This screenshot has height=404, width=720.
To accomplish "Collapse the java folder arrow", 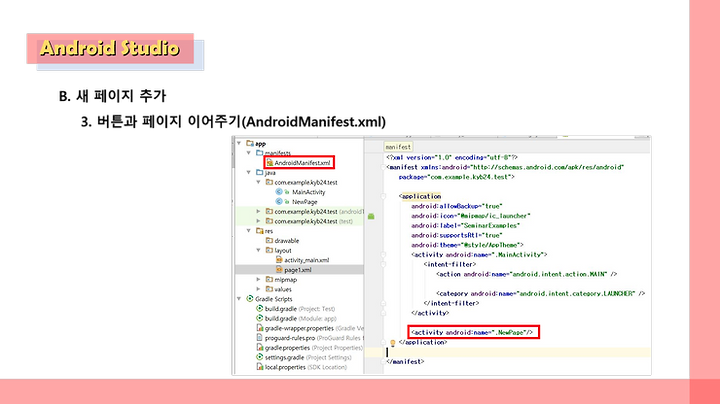I will (x=248, y=173).
